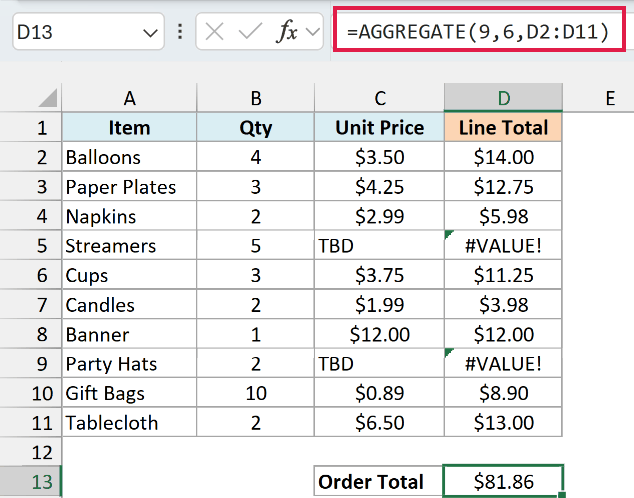Select the Balloons quantity cell showing 4
This screenshot has height=498, width=634.
pos(256,157)
